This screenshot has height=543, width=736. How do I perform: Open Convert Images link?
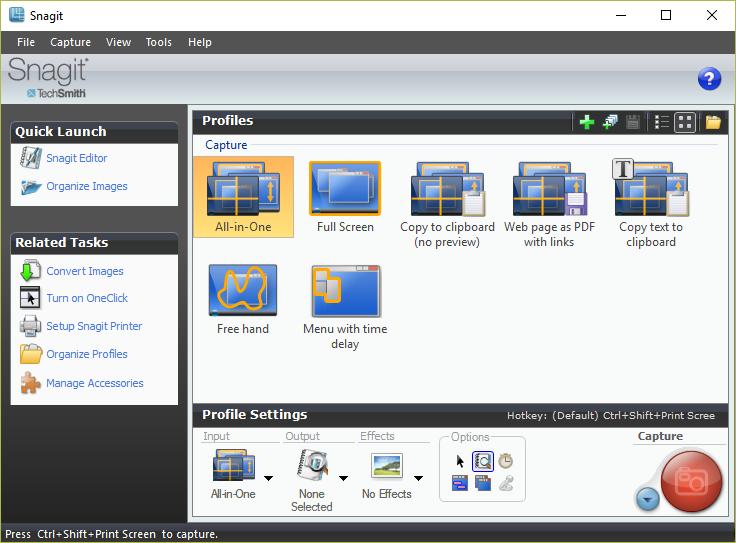tap(84, 271)
